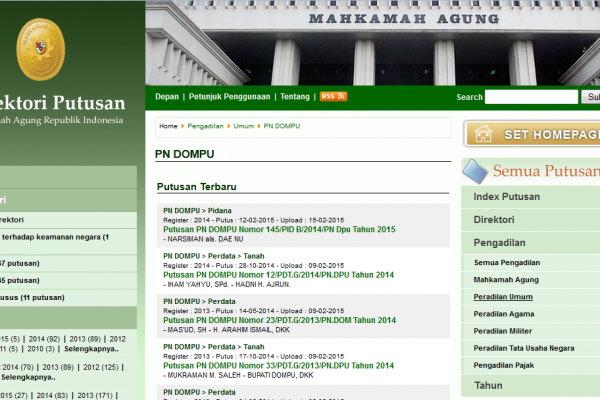Open Putusan Nomor 33/PDT.G/2013/PN.DPU
Image resolution: width=600 pixels, height=400 pixels.
(278, 366)
